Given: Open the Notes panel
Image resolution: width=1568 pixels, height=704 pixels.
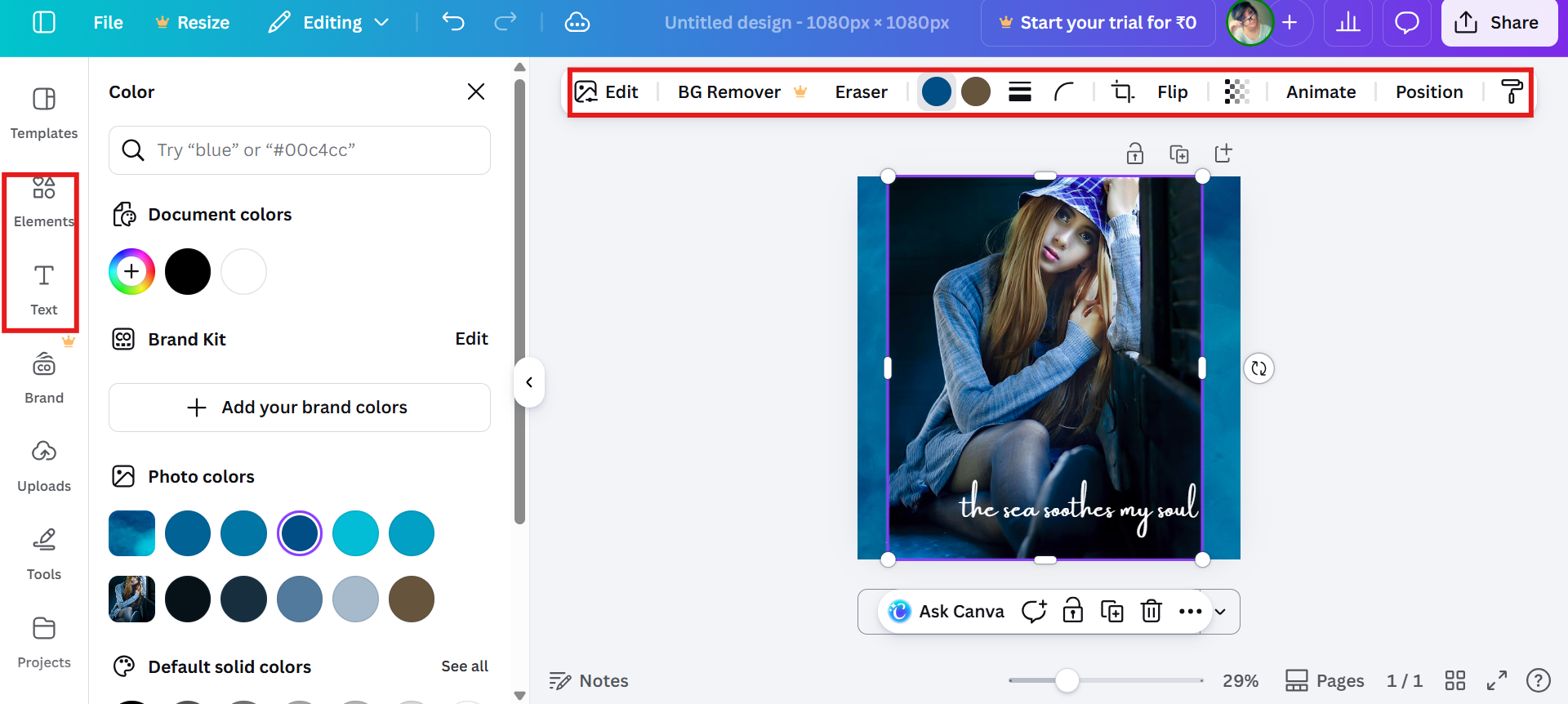Looking at the screenshot, I should click(589, 680).
